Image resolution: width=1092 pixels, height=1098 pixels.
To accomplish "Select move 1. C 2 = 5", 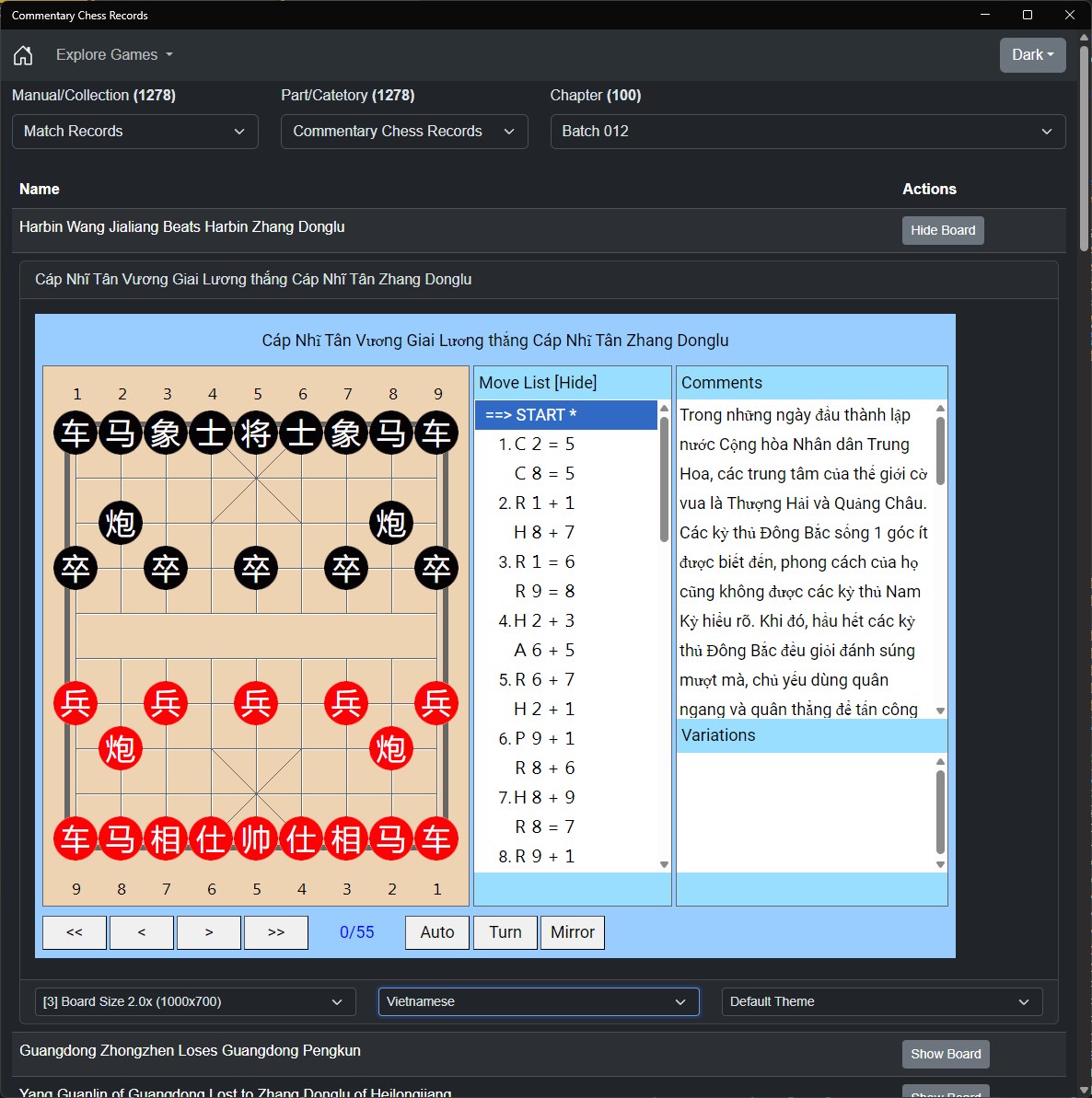I will click(566, 444).
